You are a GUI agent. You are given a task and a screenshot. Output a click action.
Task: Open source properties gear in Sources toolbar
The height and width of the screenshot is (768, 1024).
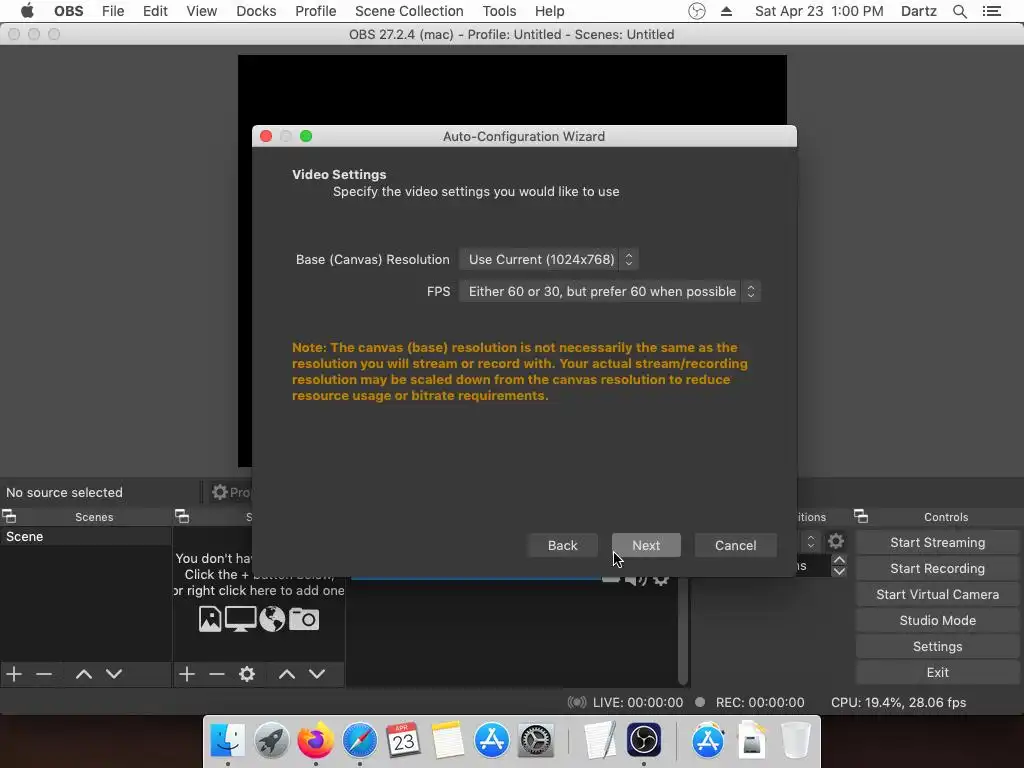[x=247, y=674]
